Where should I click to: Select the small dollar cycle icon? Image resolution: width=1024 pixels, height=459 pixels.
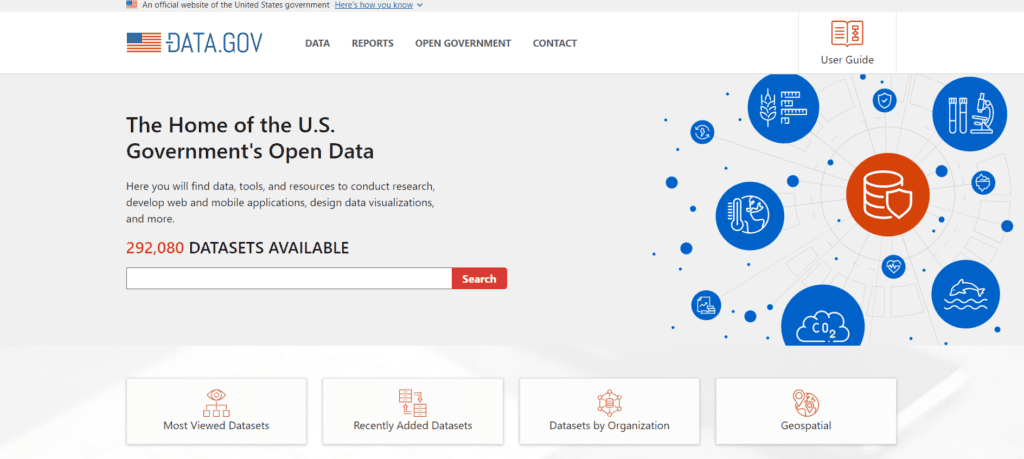702,133
